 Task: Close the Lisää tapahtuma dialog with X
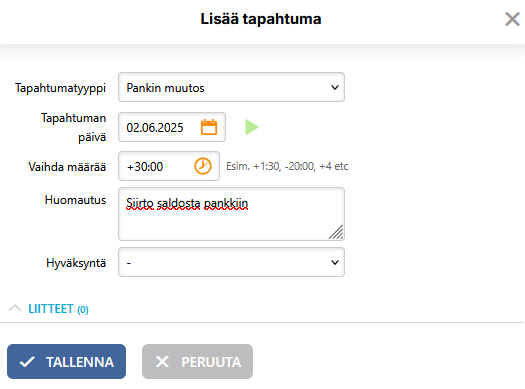(x=512, y=19)
